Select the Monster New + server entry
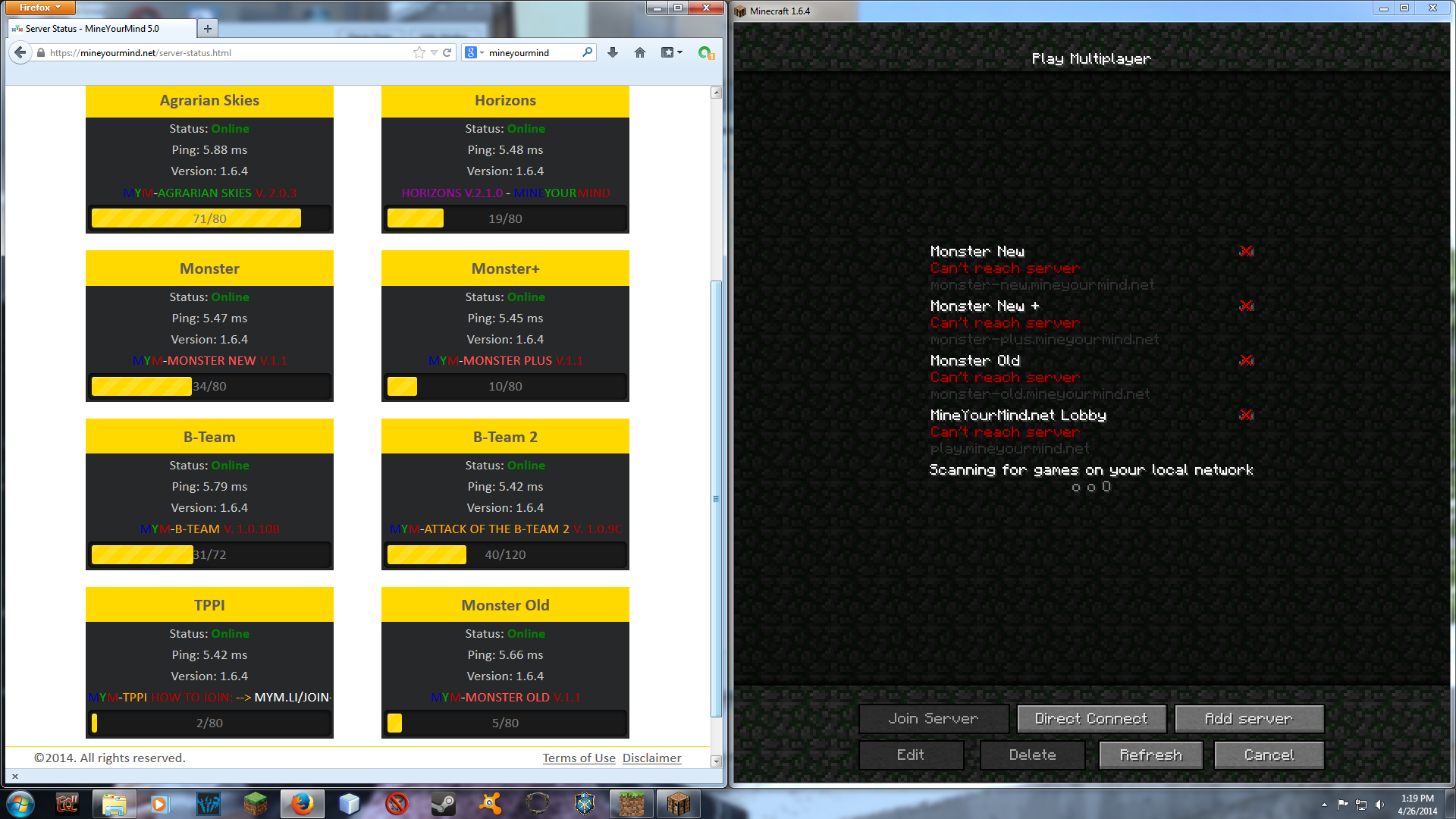Screen dimensions: 1456x819 tap(1091, 322)
